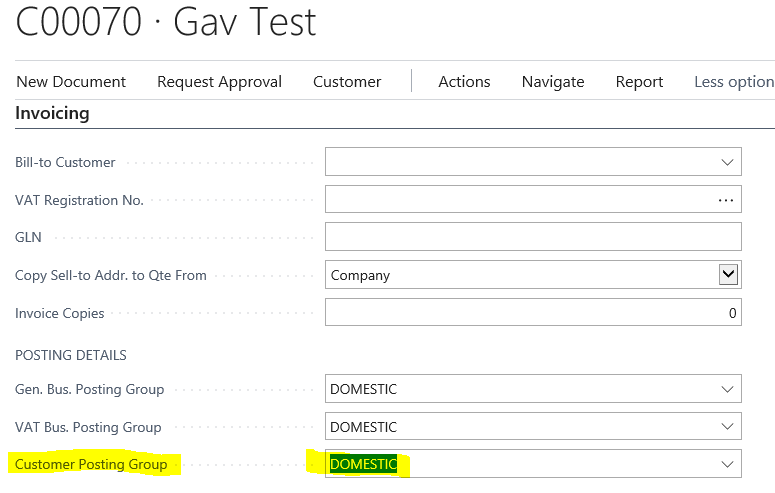Click the Invoice Copies number field
The width and height of the screenshot is (775, 493).
click(532, 313)
